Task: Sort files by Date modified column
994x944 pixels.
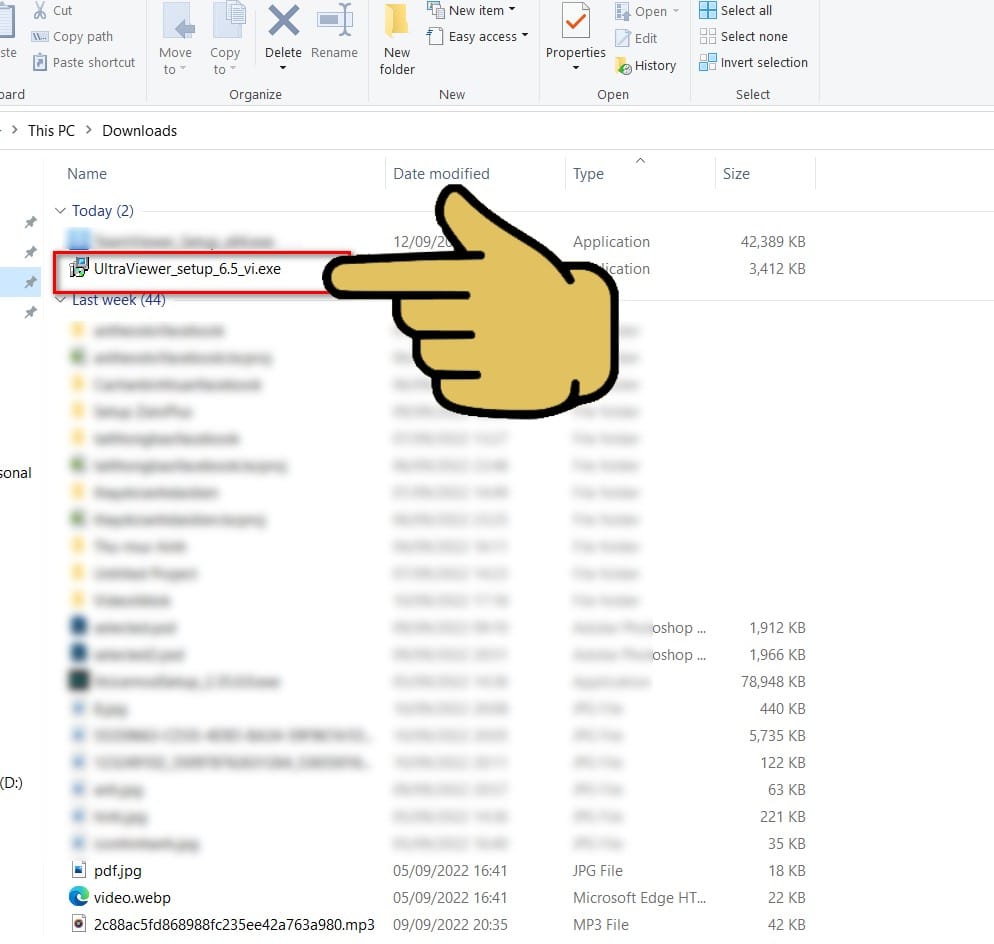Action: 441,174
